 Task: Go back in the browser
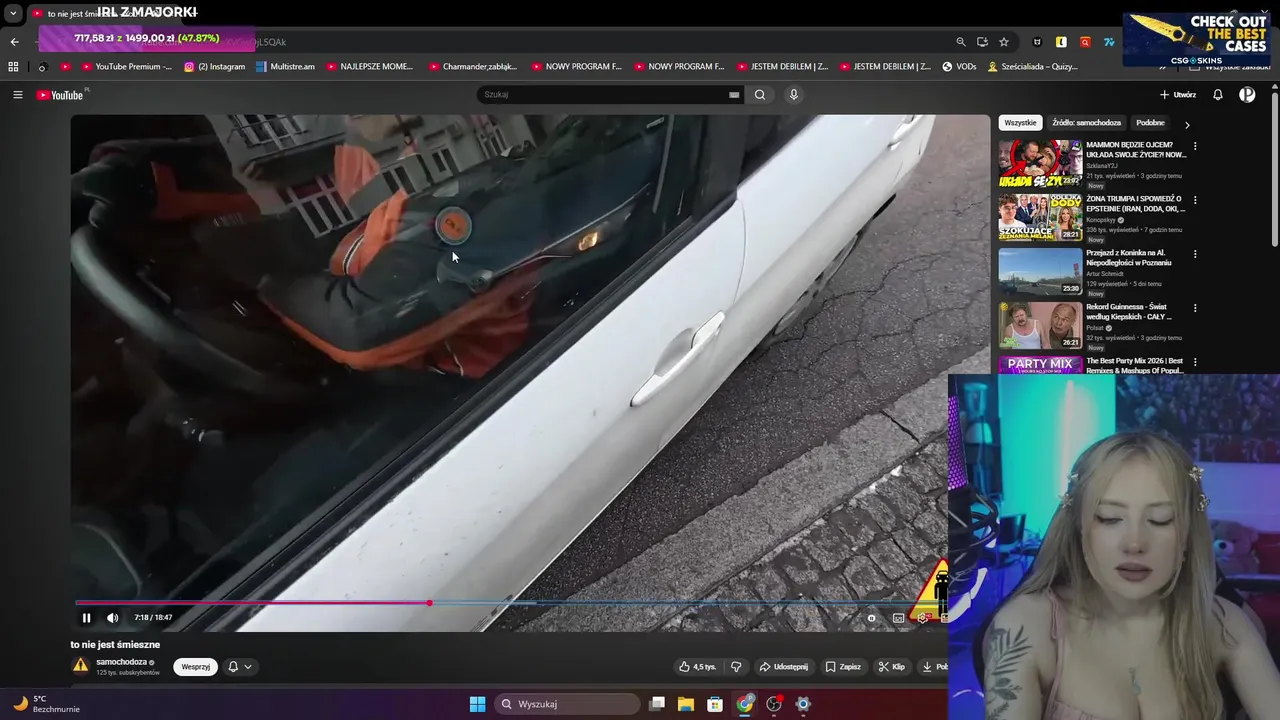point(14,42)
